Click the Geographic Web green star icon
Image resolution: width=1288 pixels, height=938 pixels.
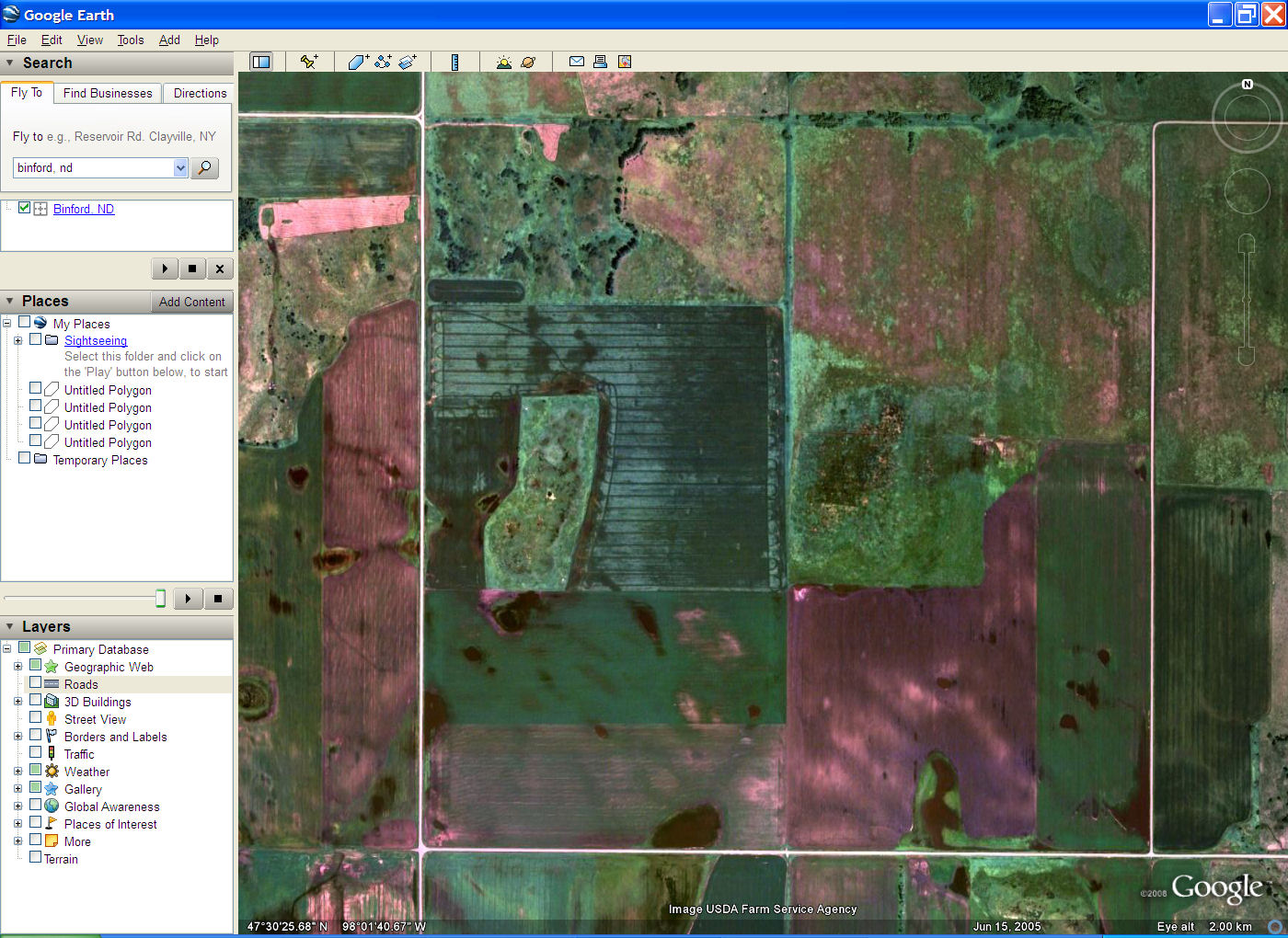[52, 667]
